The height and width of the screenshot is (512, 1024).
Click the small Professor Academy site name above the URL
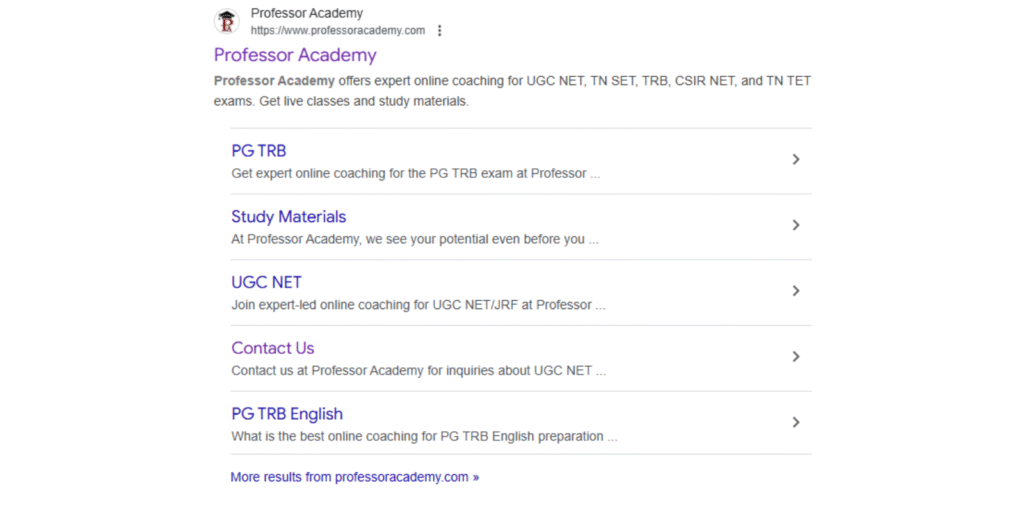[x=306, y=14]
